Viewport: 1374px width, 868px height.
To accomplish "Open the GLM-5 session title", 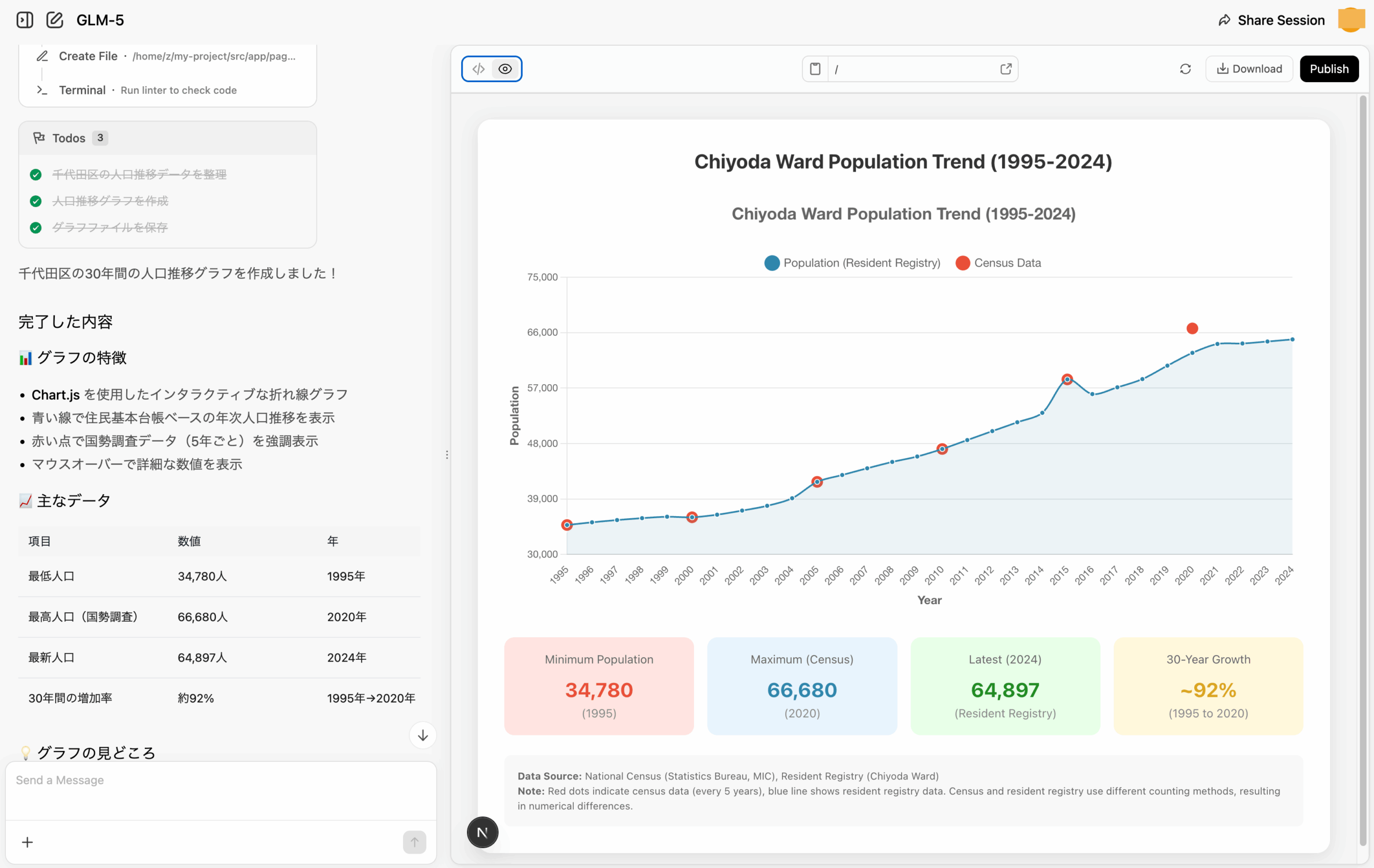I will tap(100, 20).
